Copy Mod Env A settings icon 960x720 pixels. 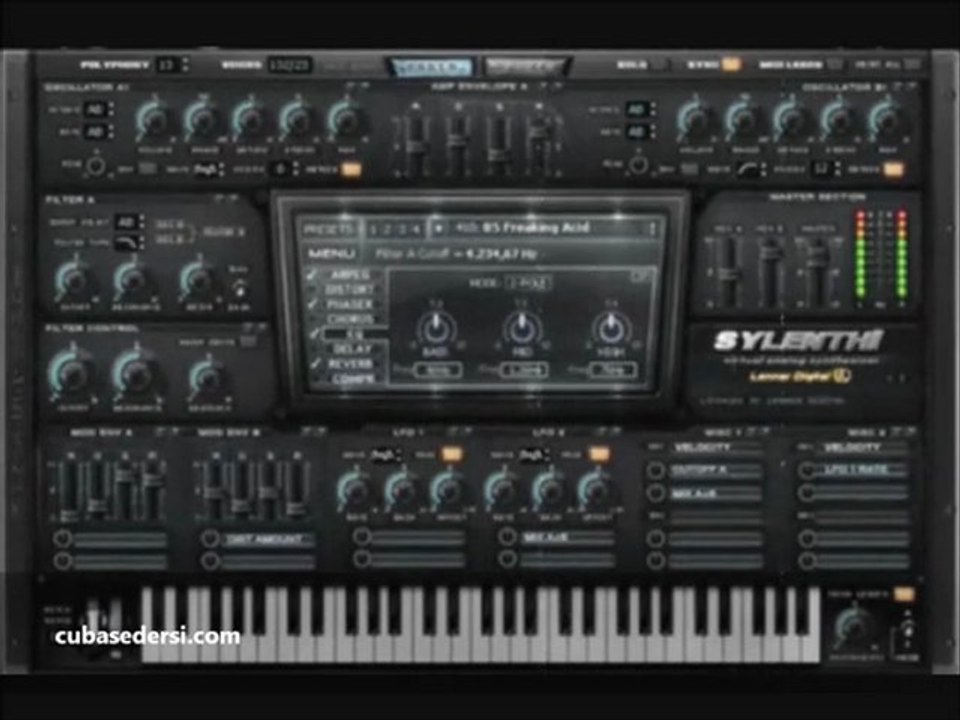pyautogui.click(x=160, y=432)
